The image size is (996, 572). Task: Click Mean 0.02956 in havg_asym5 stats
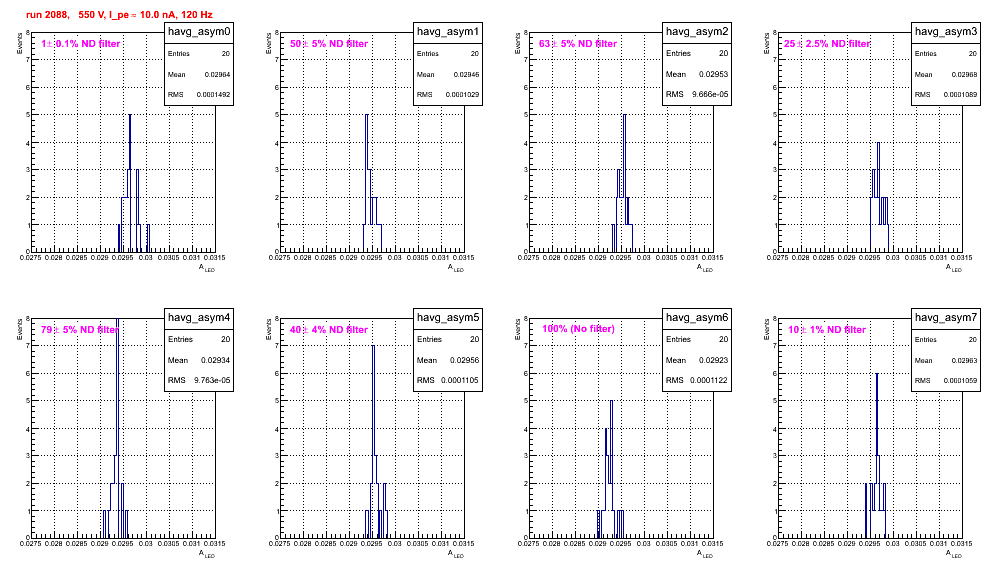[448, 360]
